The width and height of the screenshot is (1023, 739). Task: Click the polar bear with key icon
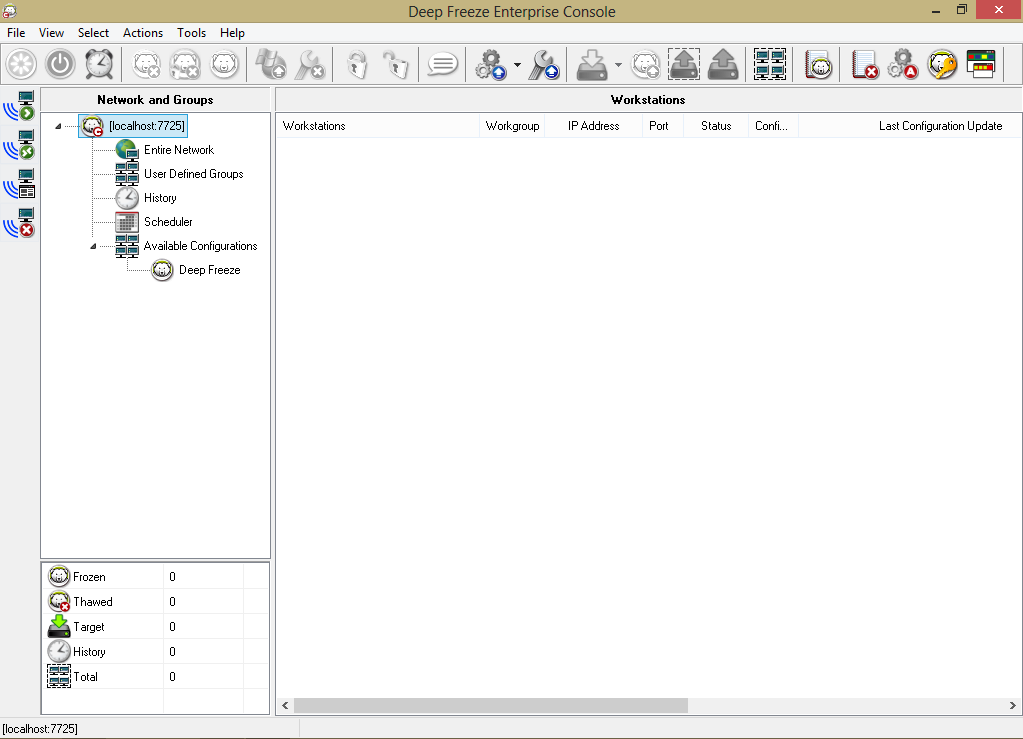pyautogui.click(x=942, y=65)
